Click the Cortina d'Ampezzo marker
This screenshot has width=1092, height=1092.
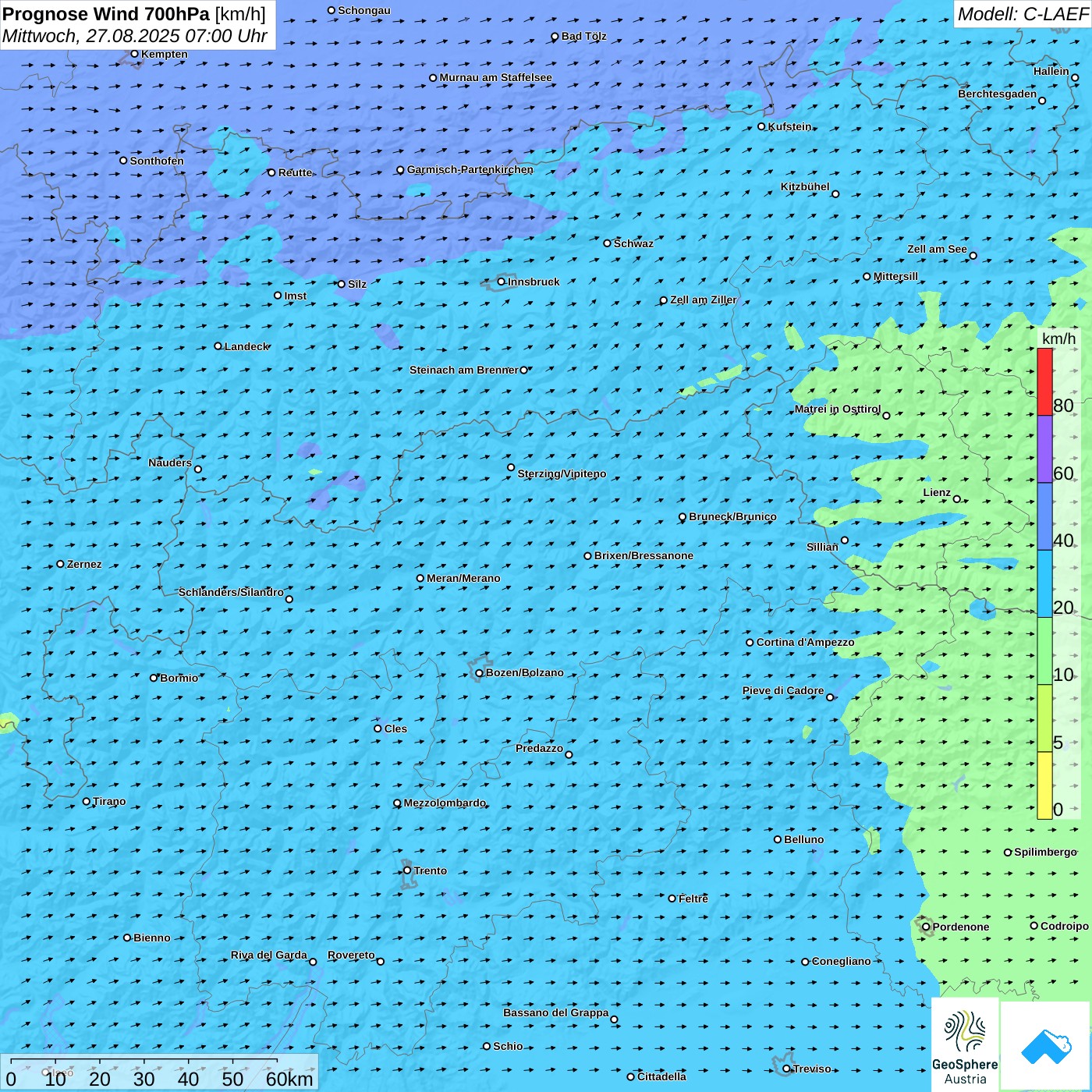pyautogui.click(x=750, y=643)
